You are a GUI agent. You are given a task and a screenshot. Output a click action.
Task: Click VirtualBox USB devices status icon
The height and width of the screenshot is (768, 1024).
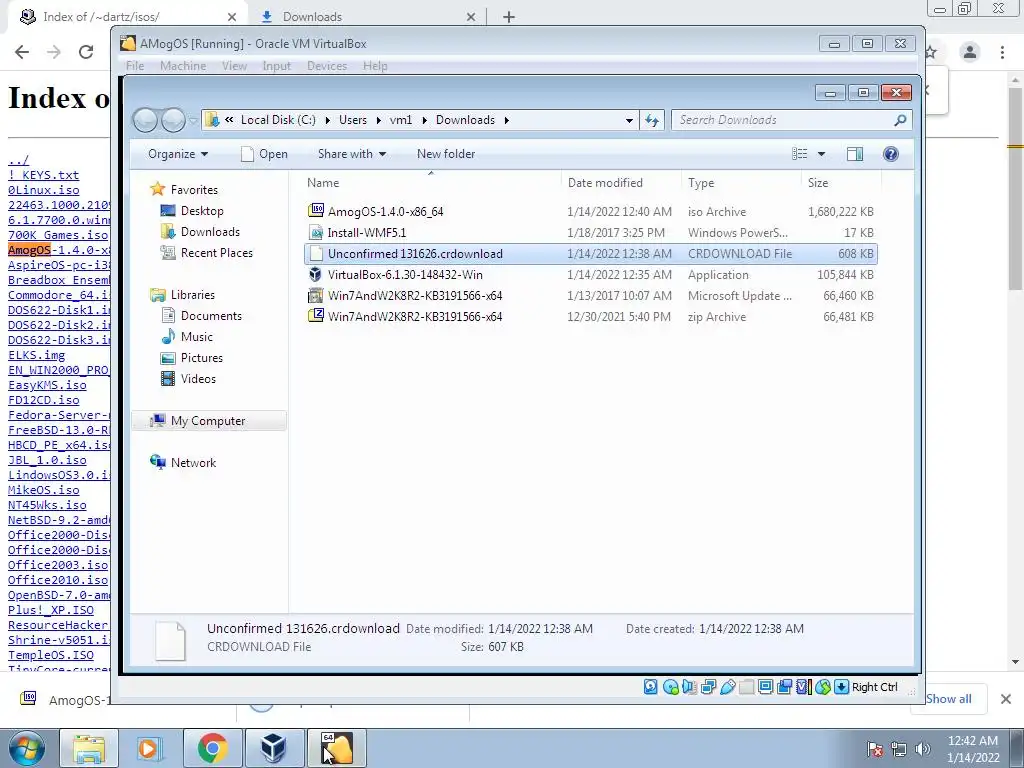click(728, 686)
